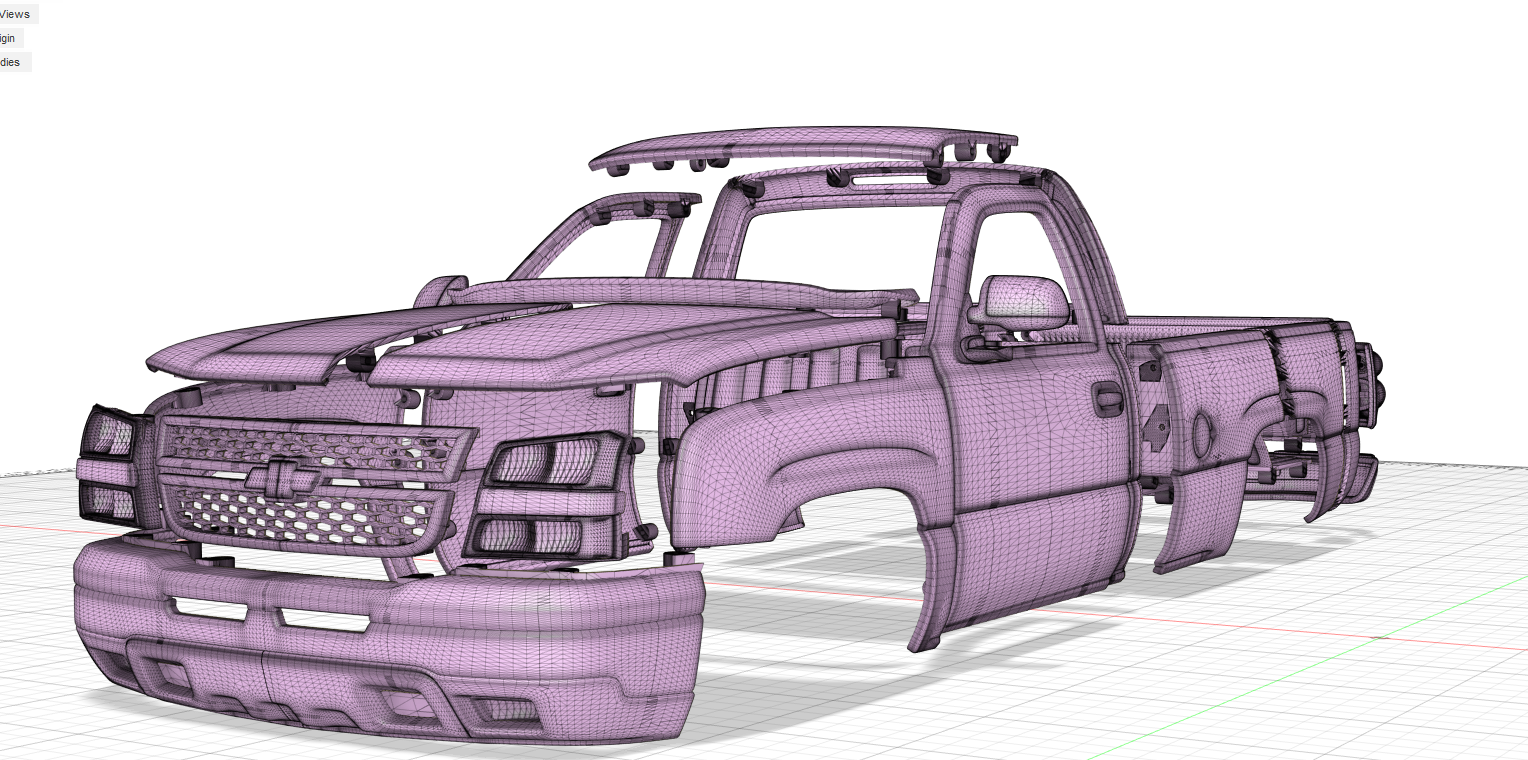The height and width of the screenshot is (760, 1528).
Task: Click the Chevrolet bowtie emblem on the grille
Action: [277, 477]
